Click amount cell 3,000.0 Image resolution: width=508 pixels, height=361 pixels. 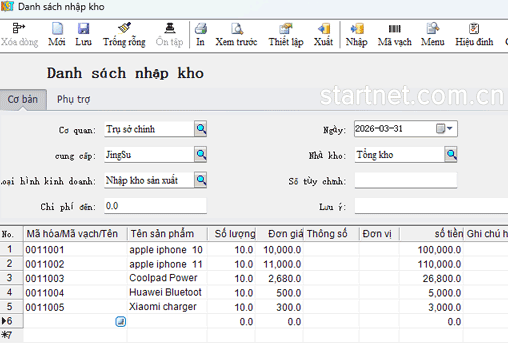(431, 307)
